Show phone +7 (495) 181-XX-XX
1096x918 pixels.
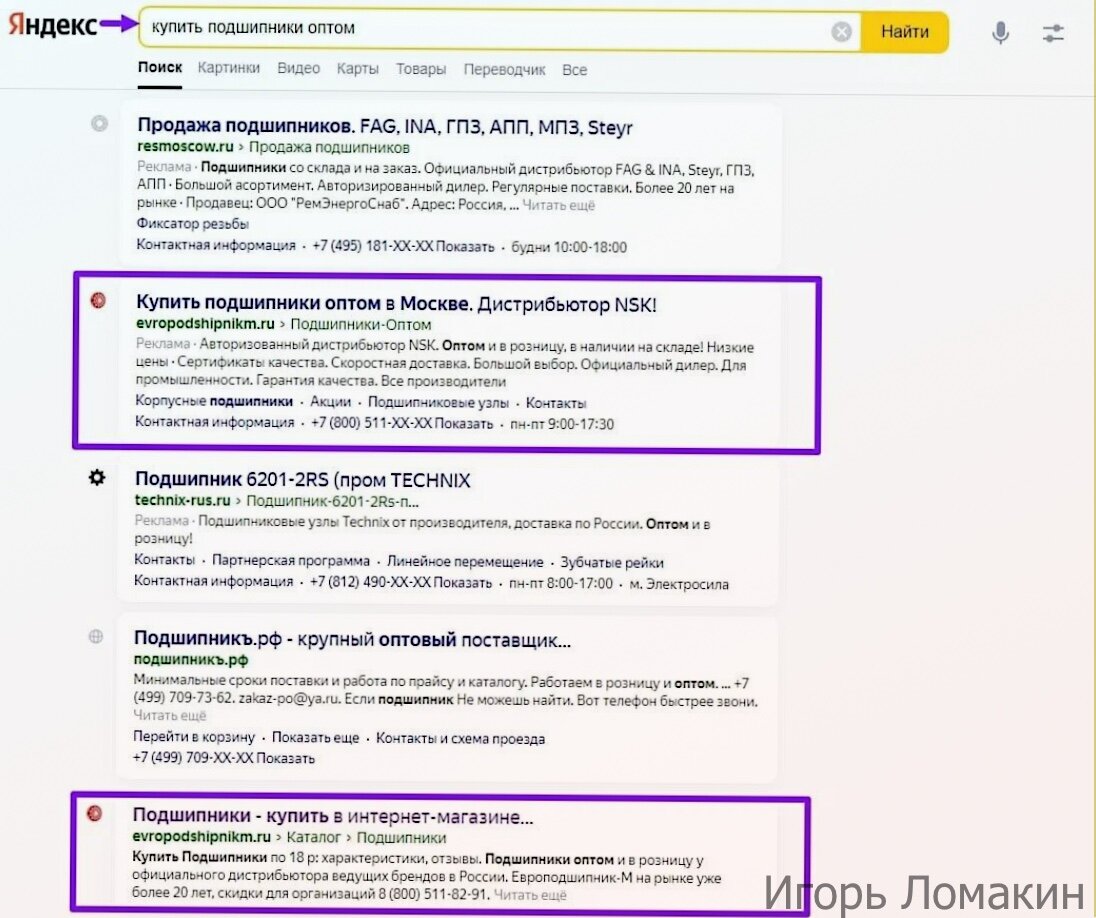(403, 246)
